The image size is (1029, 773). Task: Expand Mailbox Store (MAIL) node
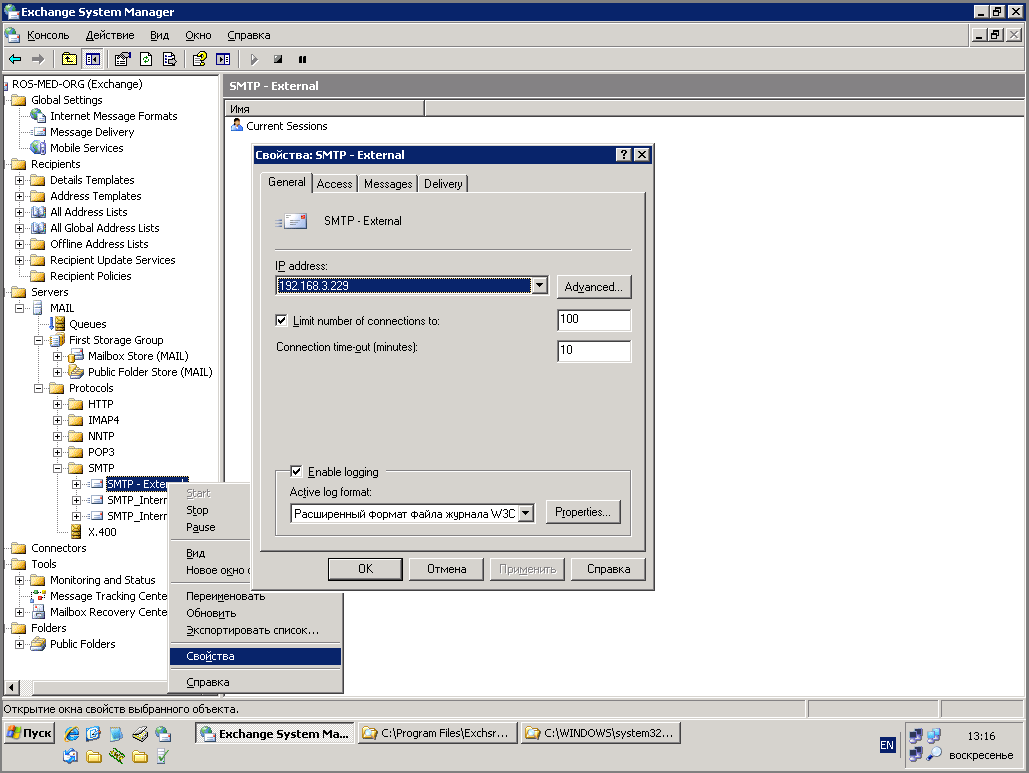(x=57, y=356)
